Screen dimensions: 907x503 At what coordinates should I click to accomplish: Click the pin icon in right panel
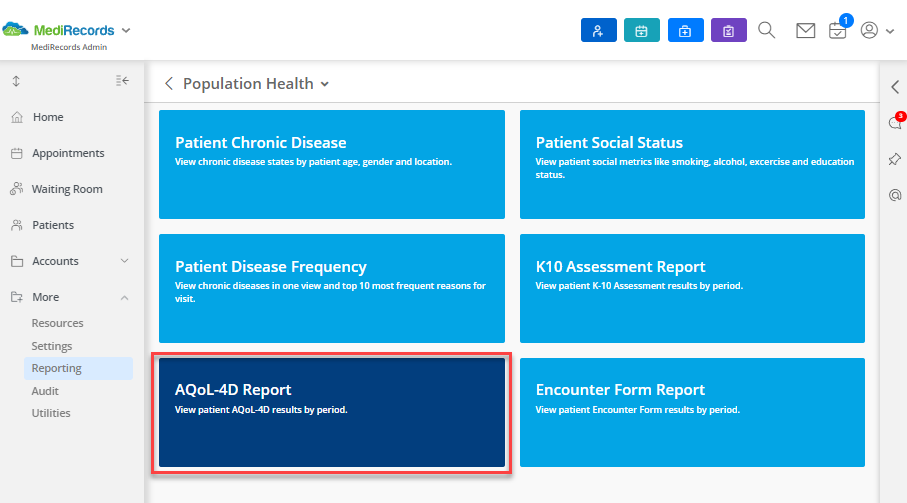point(895,159)
